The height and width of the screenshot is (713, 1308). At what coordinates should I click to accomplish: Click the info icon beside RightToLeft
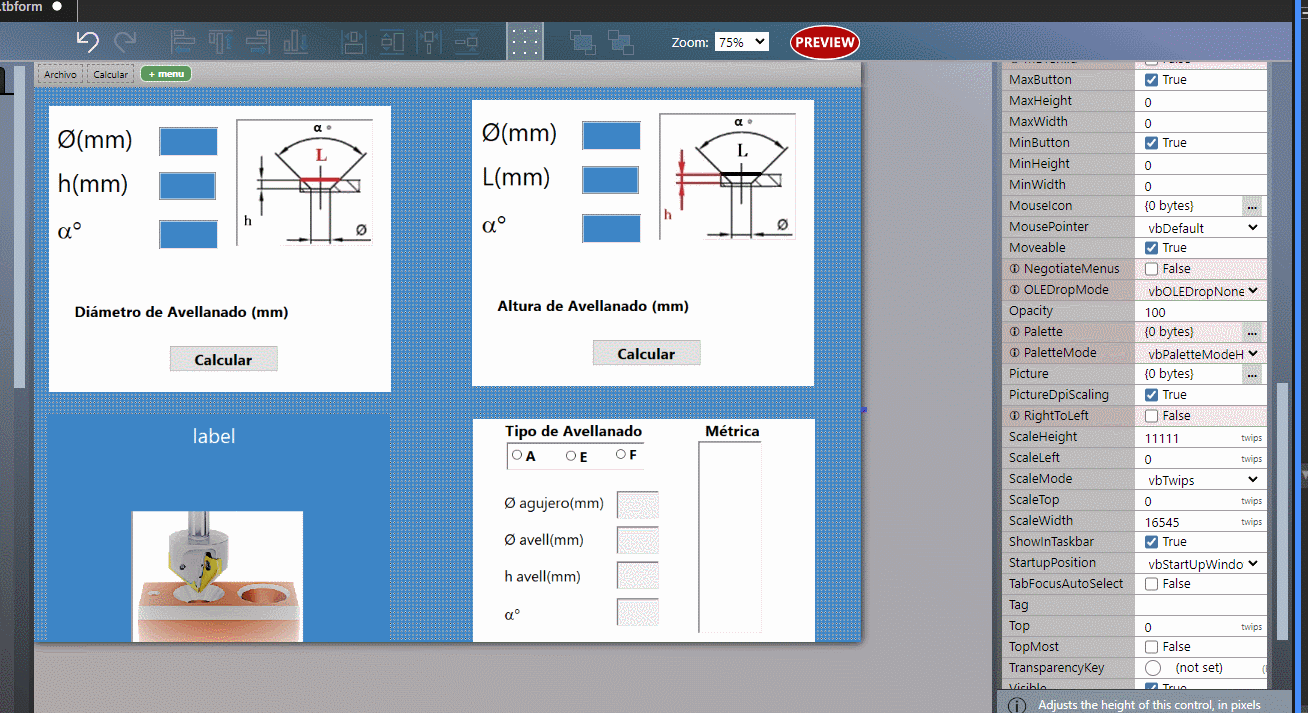1014,416
